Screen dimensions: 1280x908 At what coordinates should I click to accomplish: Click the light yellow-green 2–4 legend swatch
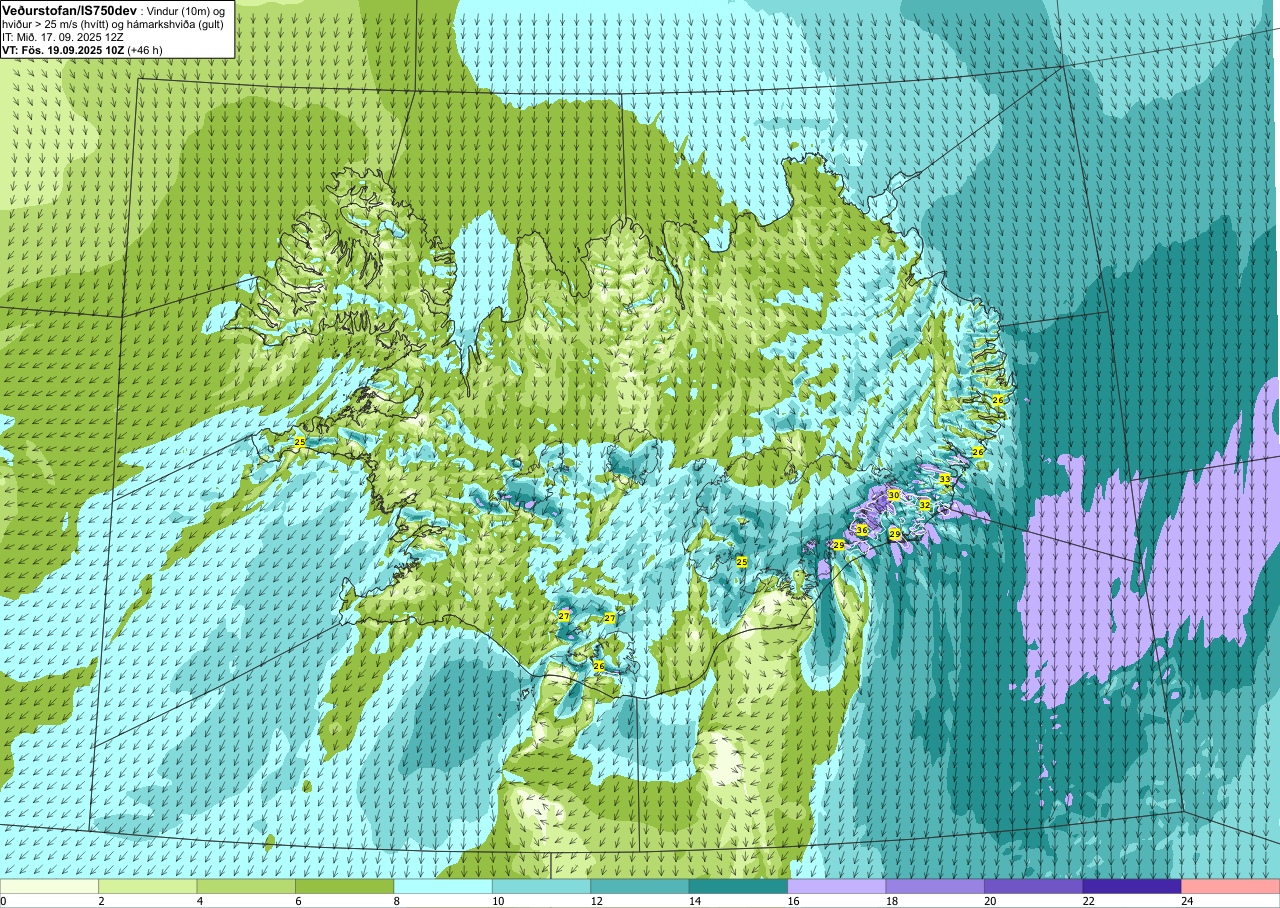click(147, 886)
